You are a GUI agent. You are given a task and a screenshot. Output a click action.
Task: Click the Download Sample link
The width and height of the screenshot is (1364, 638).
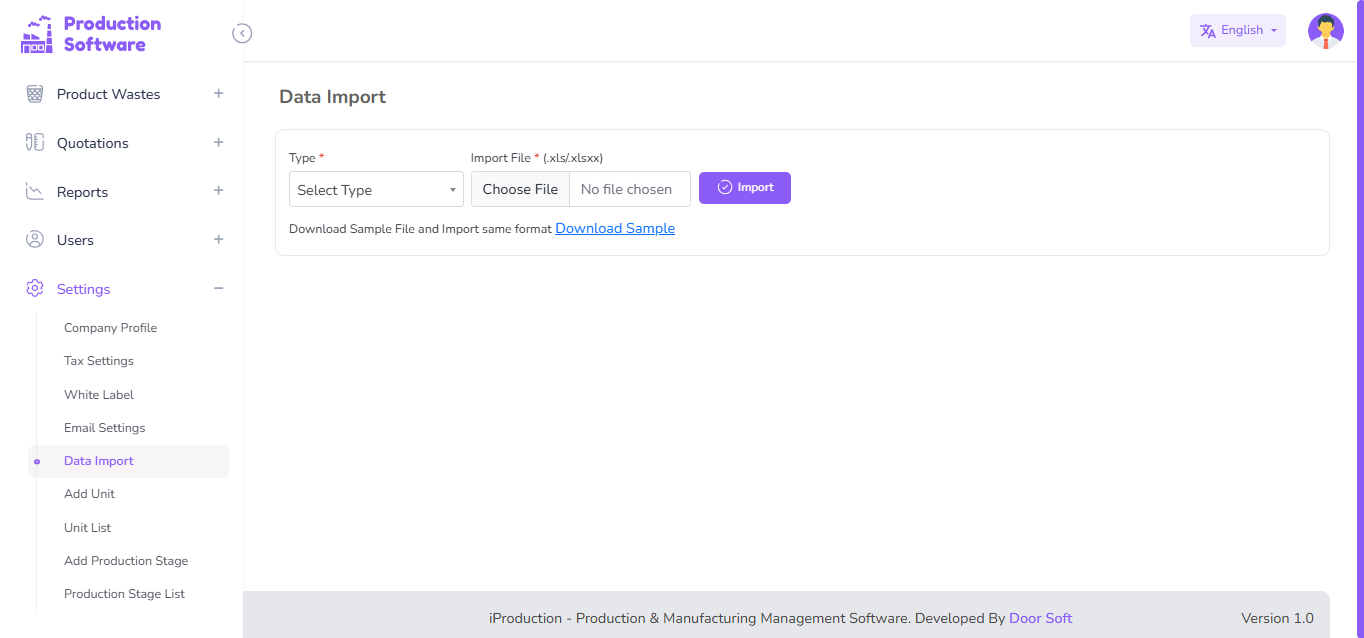(615, 229)
